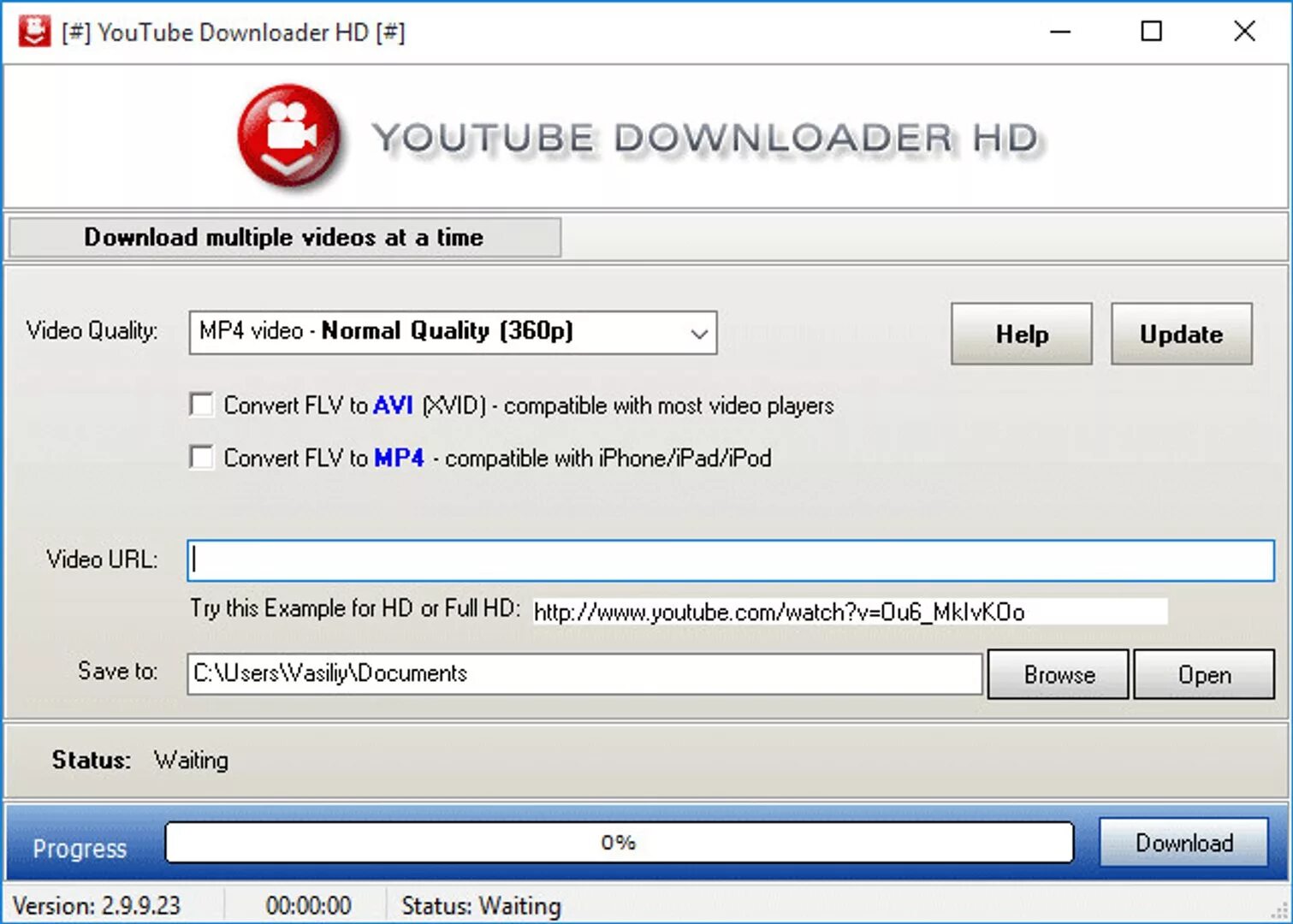Click the Update button
The height and width of the screenshot is (924, 1293).
pos(1182,334)
